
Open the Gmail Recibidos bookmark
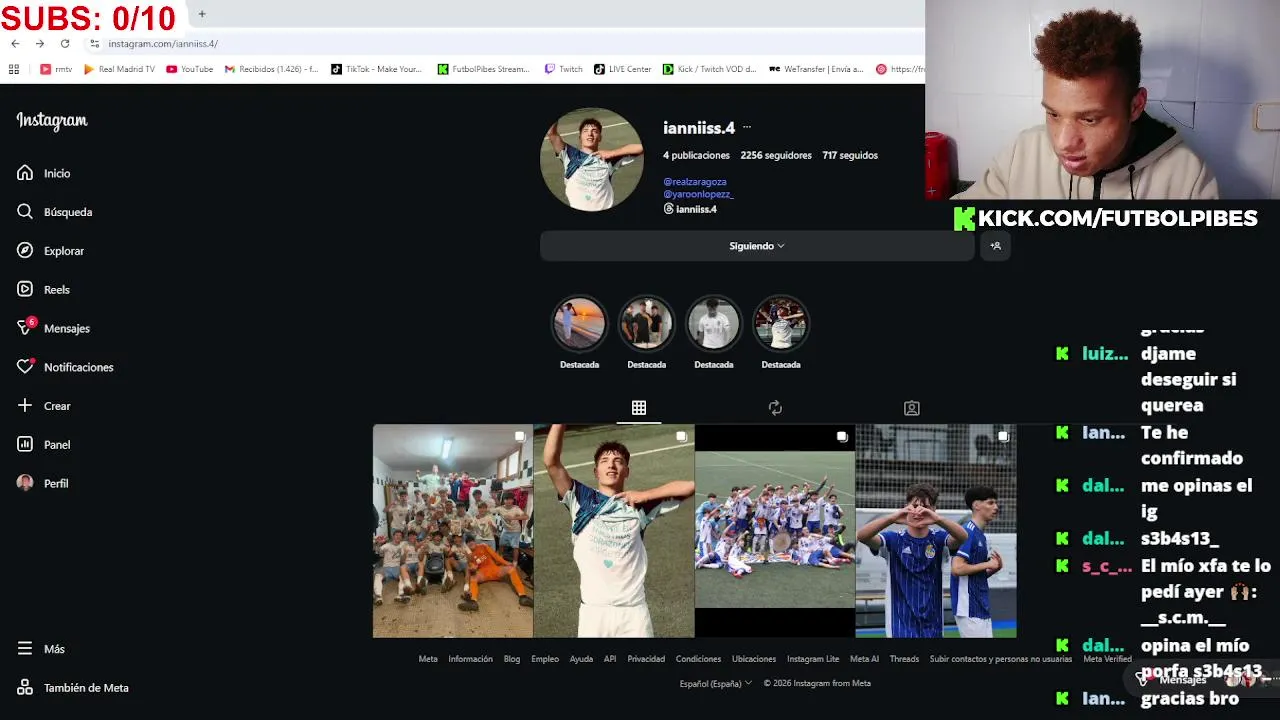(271, 69)
